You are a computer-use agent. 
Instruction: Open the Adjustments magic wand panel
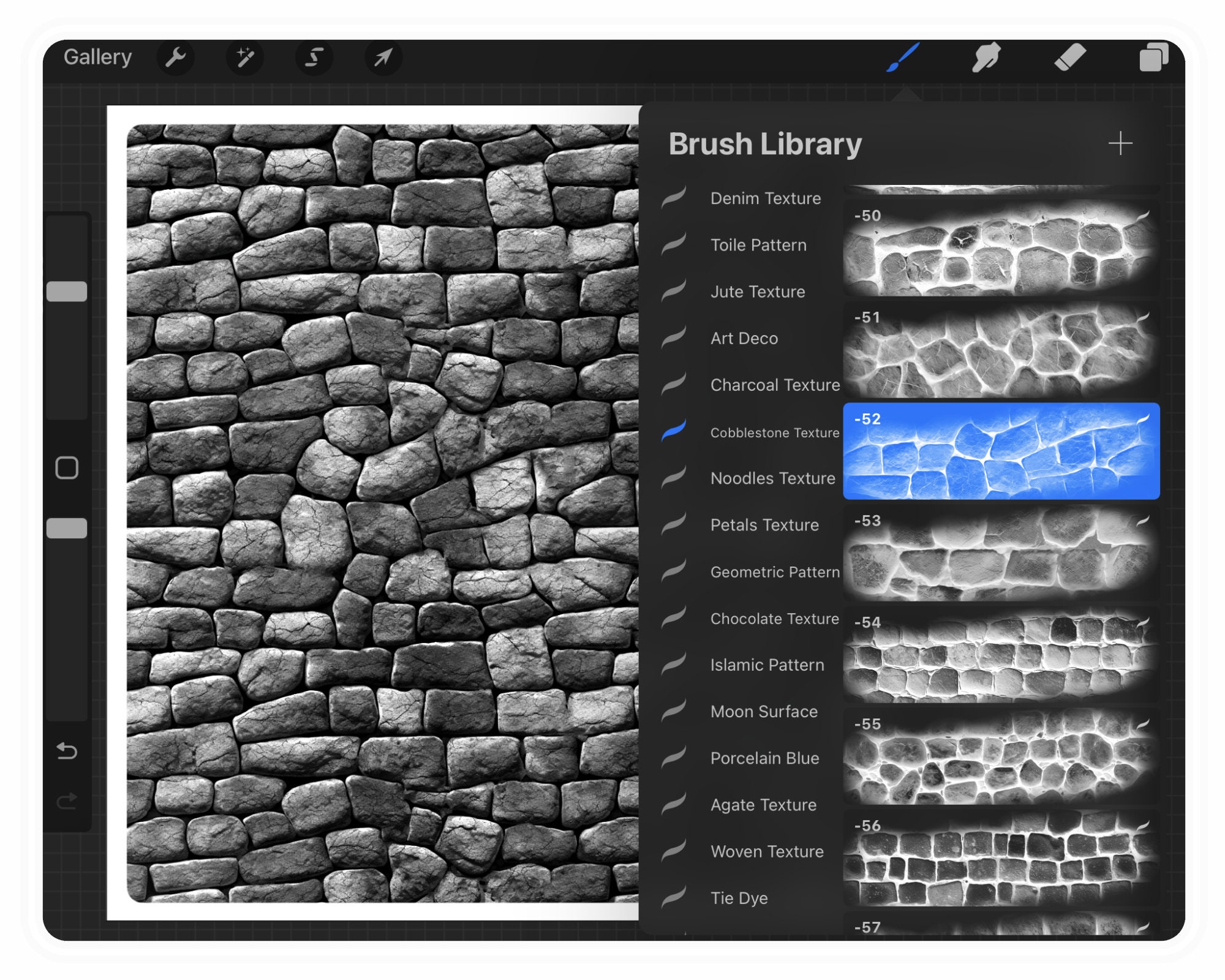pos(246,58)
